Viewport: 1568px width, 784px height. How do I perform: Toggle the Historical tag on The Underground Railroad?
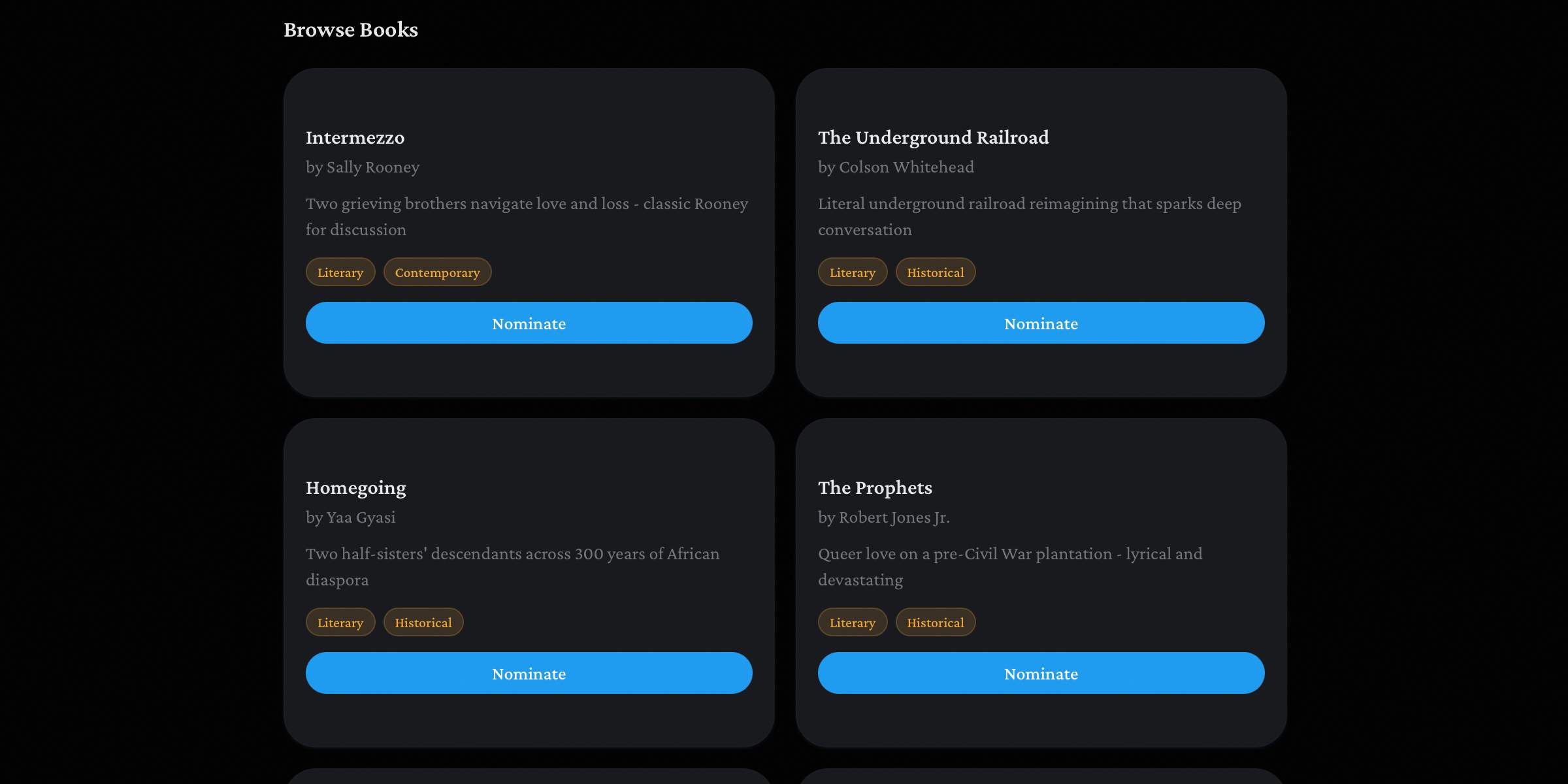coord(936,272)
